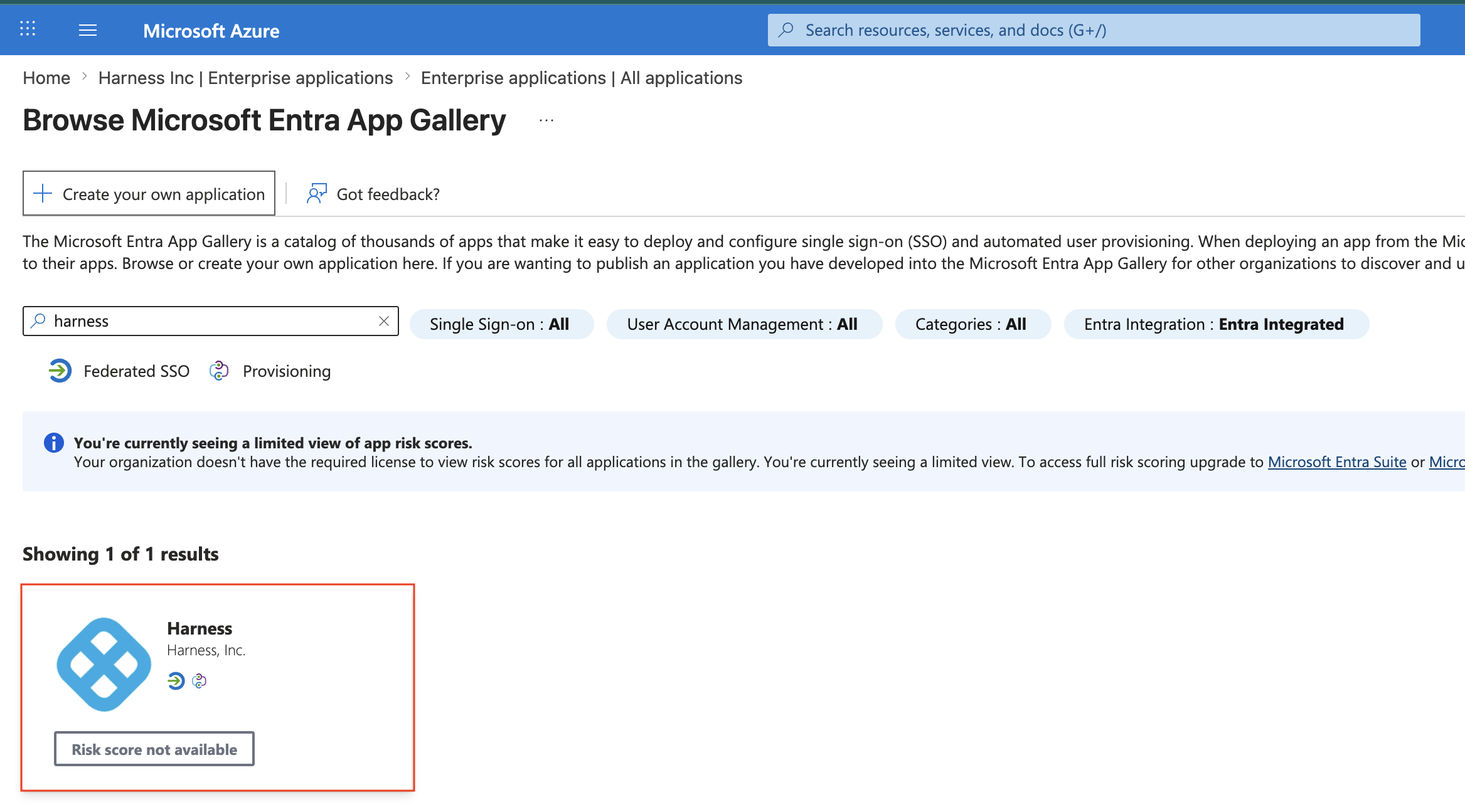Open Harness Inc Enterprise applications breadcrumb
Viewport: 1465px width, 812px height.
pyautogui.click(x=245, y=78)
